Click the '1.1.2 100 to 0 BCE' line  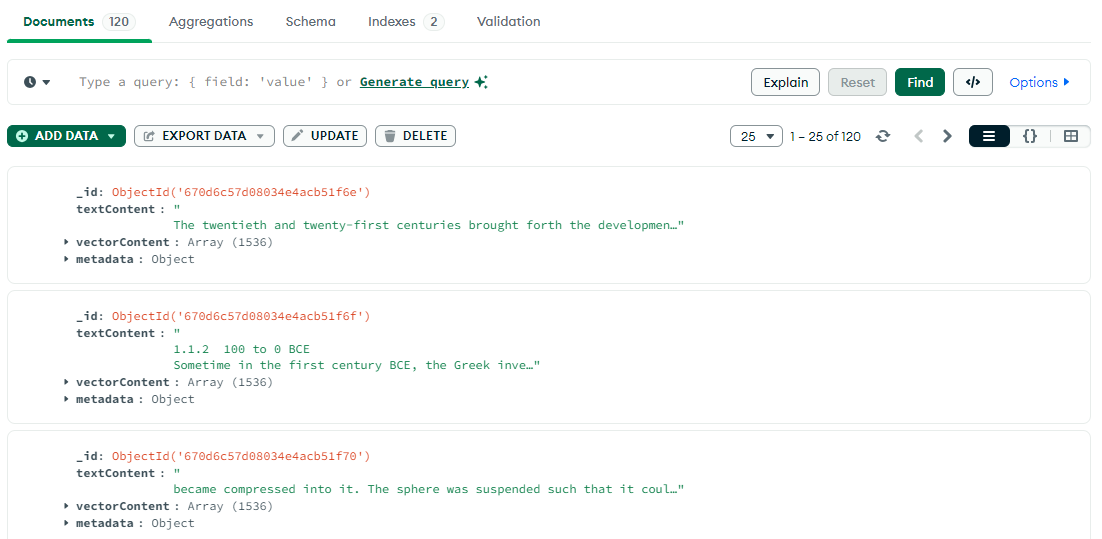click(241, 349)
